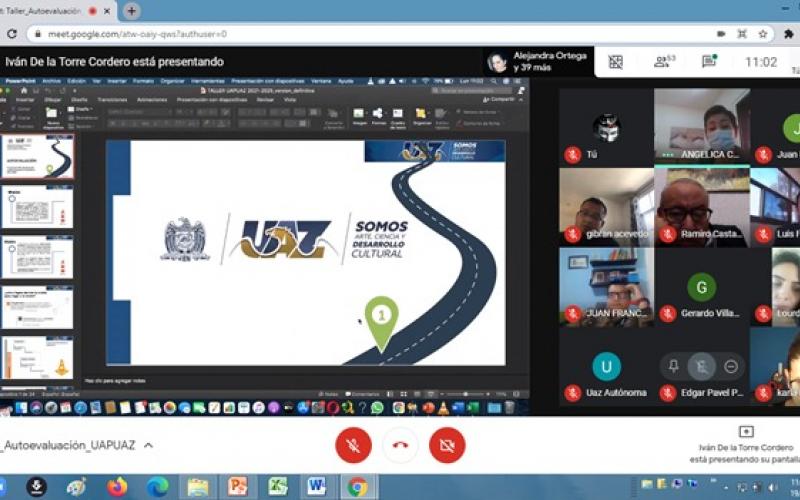Select the fifth slide thumbnail in PowerPoint
This screenshot has width=800, height=500.
pos(38,358)
